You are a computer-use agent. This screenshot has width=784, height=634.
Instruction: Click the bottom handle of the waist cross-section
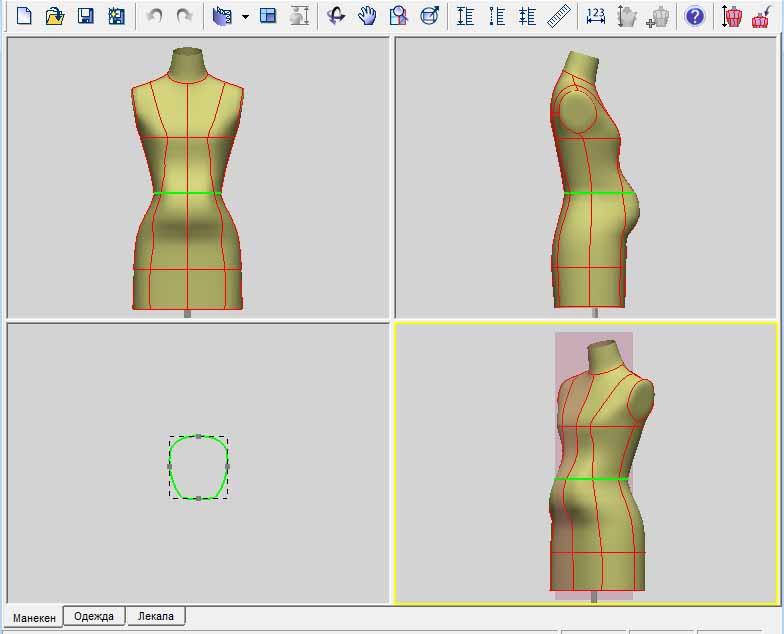[x=198, y=498]
